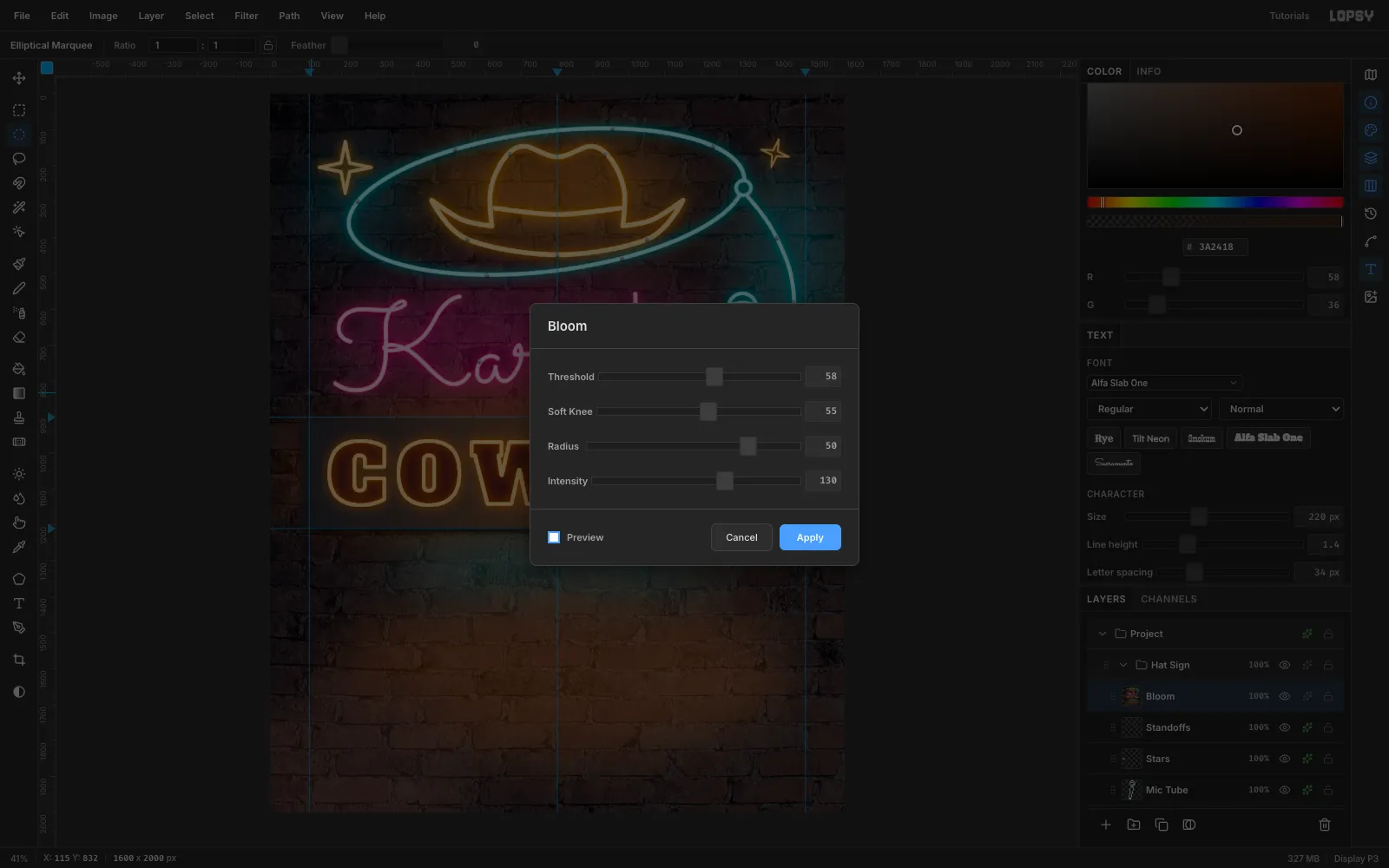Open the Normal style dropdown
Viewport: 1389px width, 868px height.
click(x=1281, y=409)
